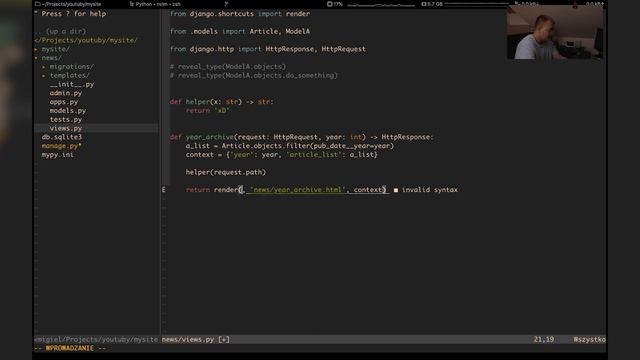Click the webcam video thumbnail

pyautogui.click(x=555, y=33)
